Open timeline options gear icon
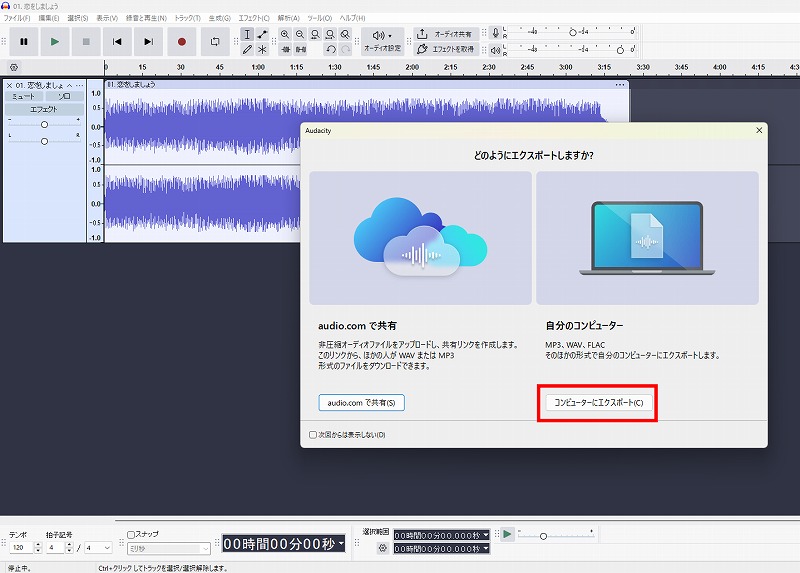800x573 pixels. pos(14,67)
